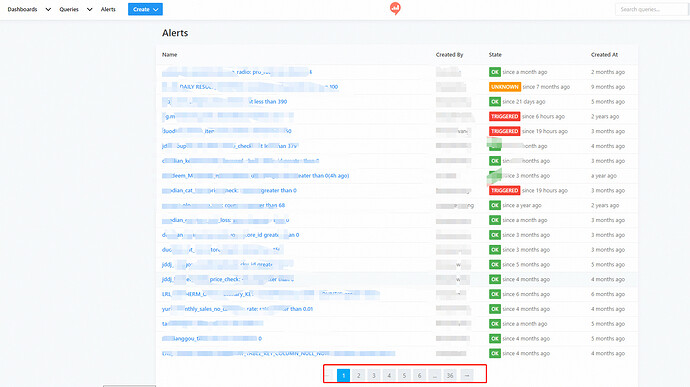Open the alert containing 'DAILY RESU'
Screen dimensions: 690x387
250,87
